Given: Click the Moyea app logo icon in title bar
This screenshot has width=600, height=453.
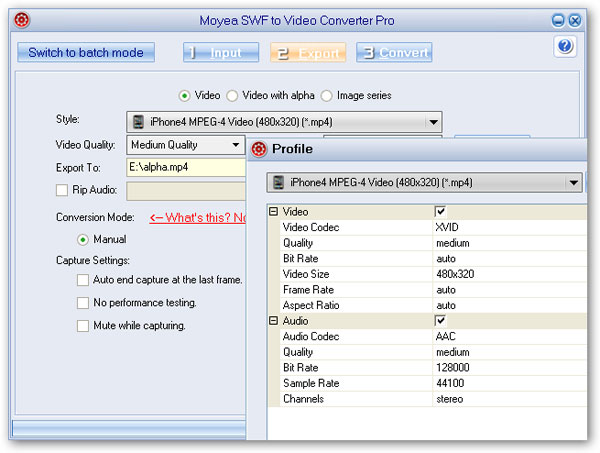Looking at the screenshot, I should 22,20.
